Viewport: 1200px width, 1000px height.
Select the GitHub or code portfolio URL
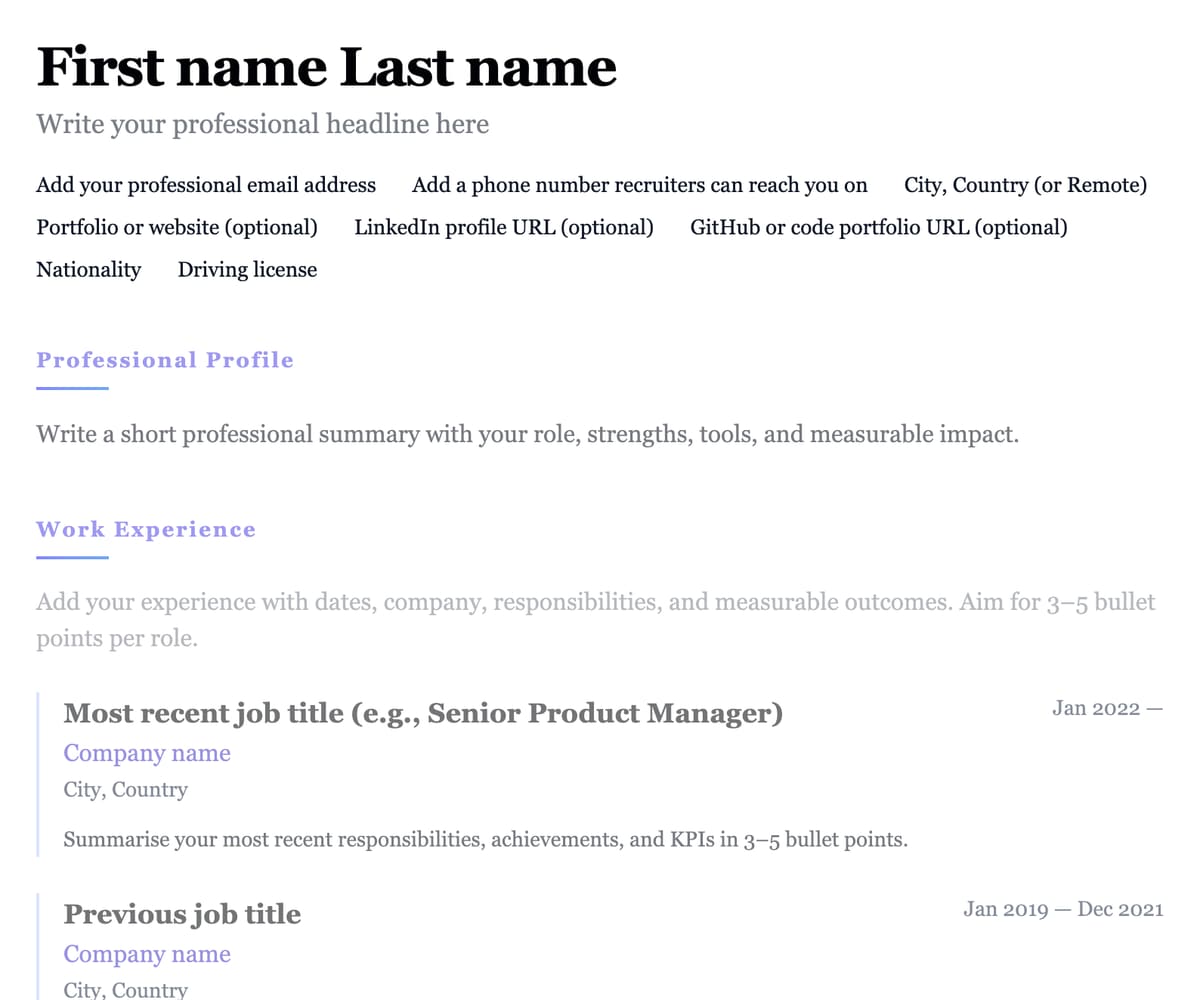pyautogui.click(x=878, y=227)
